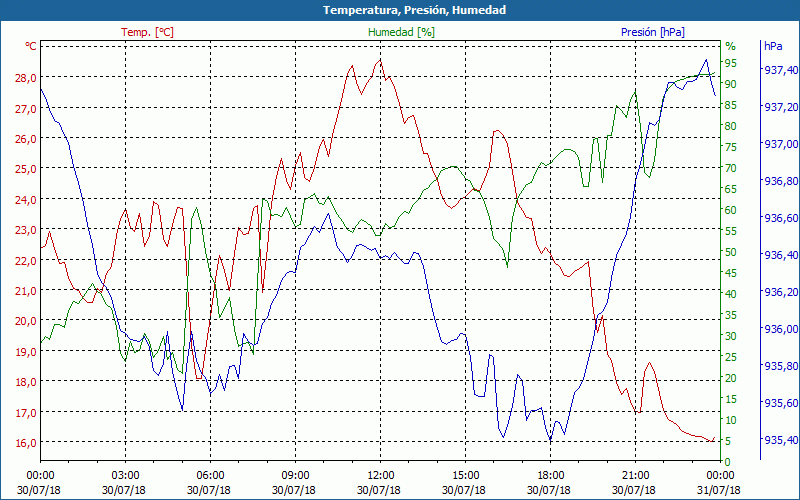Click the 935,60 pressure axis value

tap(781, 403)
